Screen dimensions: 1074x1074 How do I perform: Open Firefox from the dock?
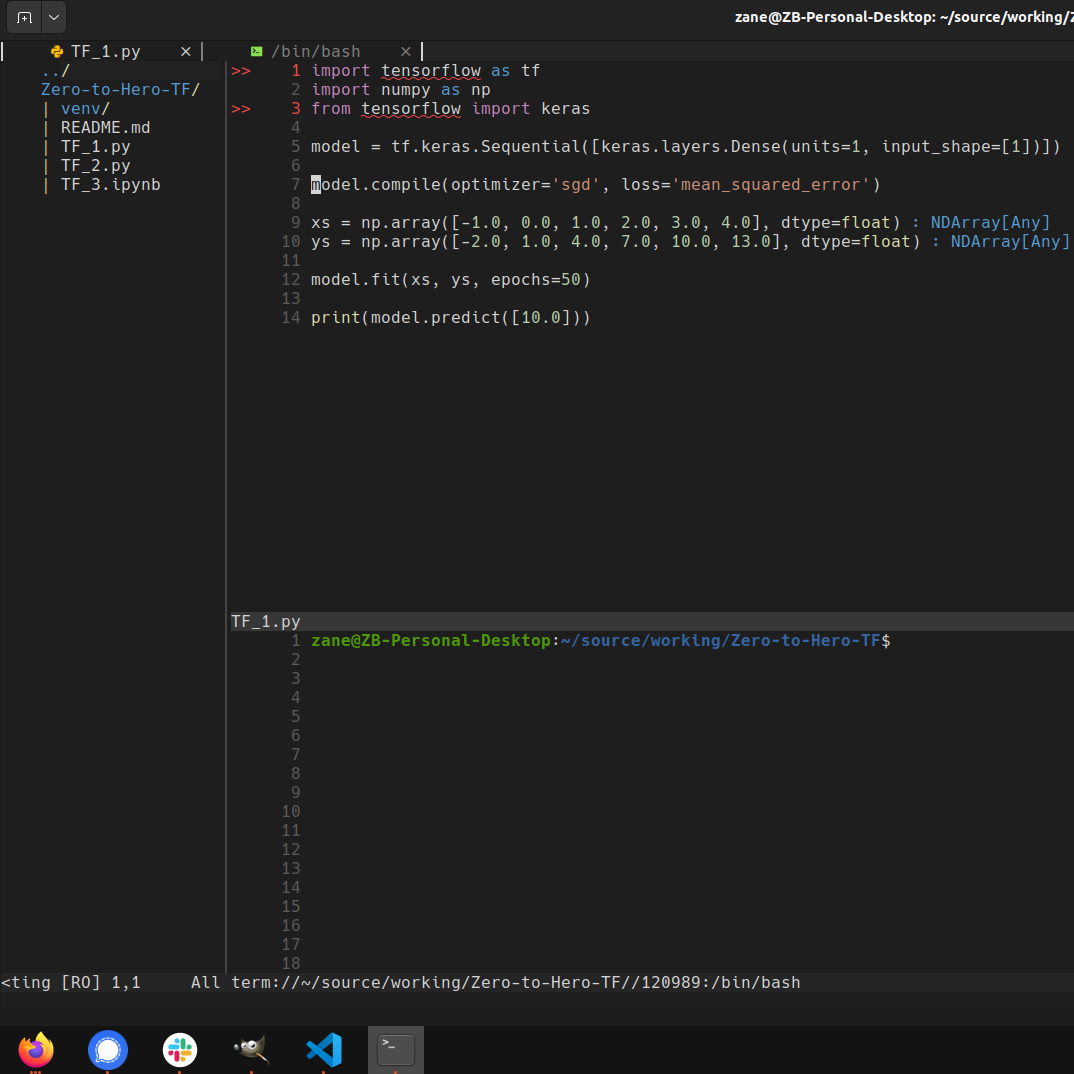click(x=36, y=1050)
